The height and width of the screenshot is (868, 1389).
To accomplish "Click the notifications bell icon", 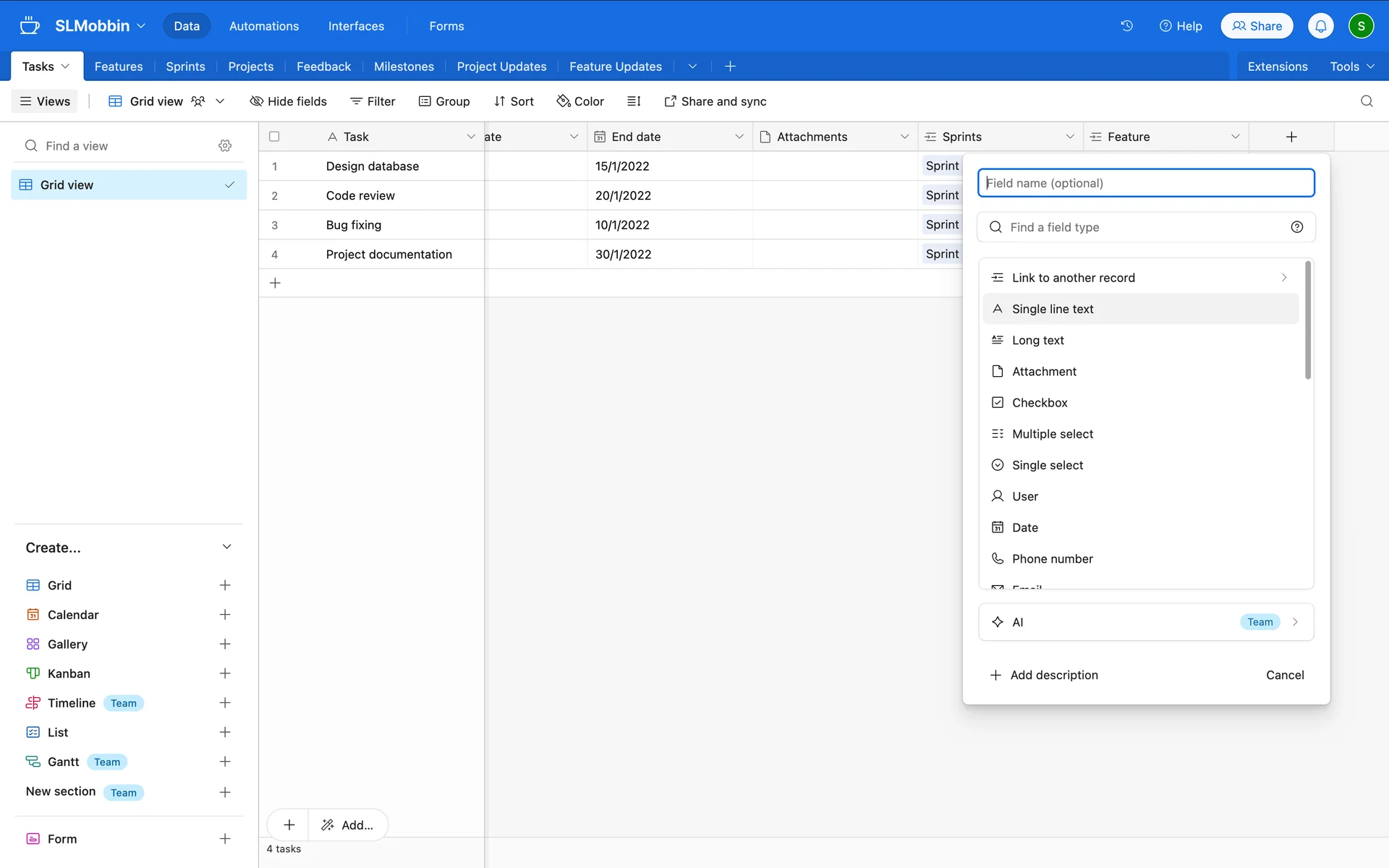I will [1320, 26].
